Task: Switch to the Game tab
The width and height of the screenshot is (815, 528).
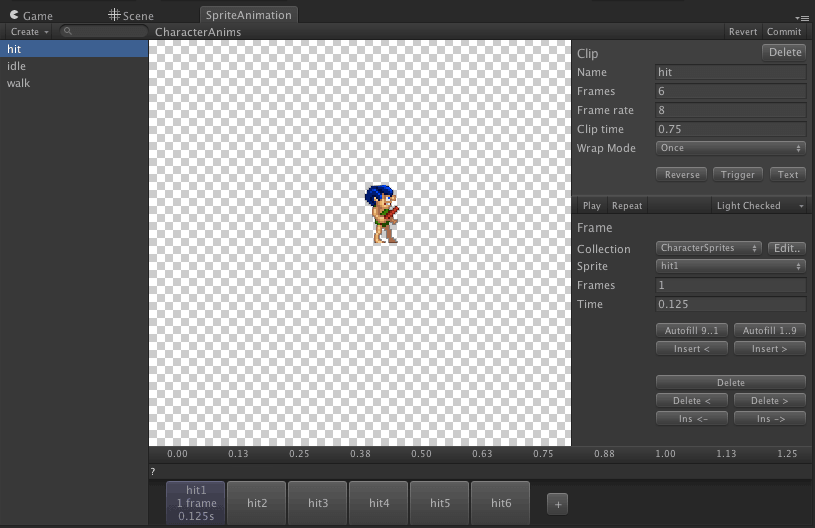Action: pyautogui.click(x=31, y=15)
